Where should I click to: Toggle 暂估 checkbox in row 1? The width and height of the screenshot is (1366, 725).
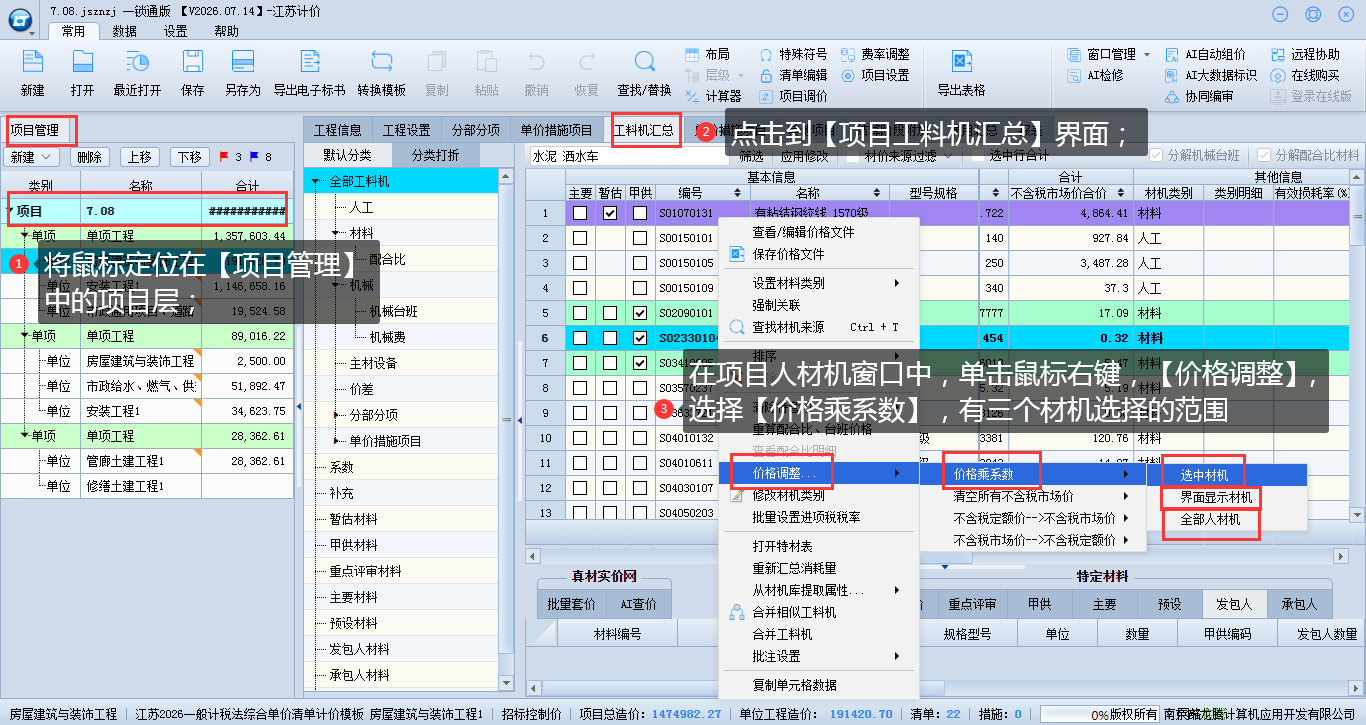(x=610, y=213)
